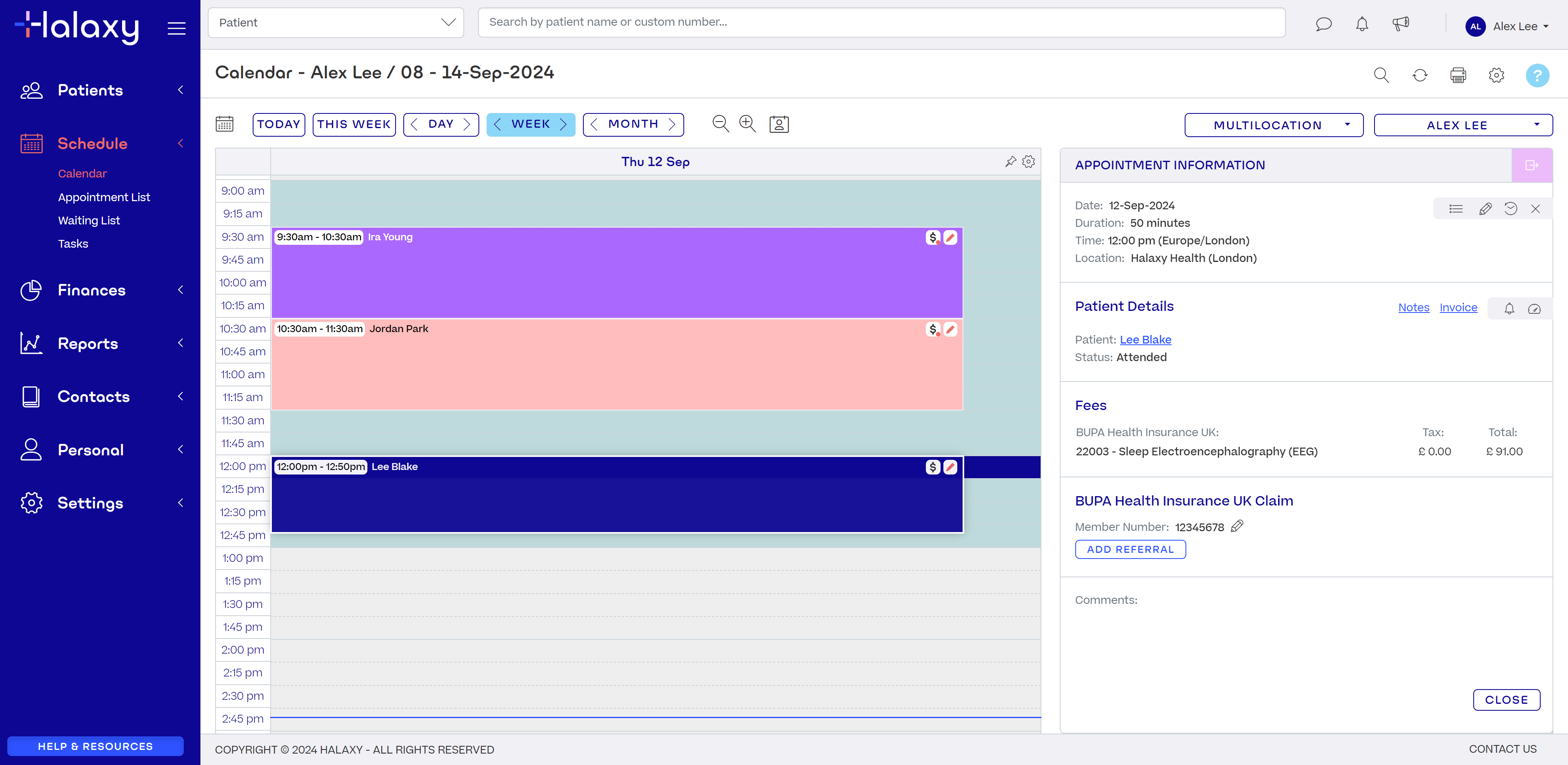Image resolution: width=1568 pixels, height=765 pixels.
Task: Go to next day arrow
Action: coord(467,124)
